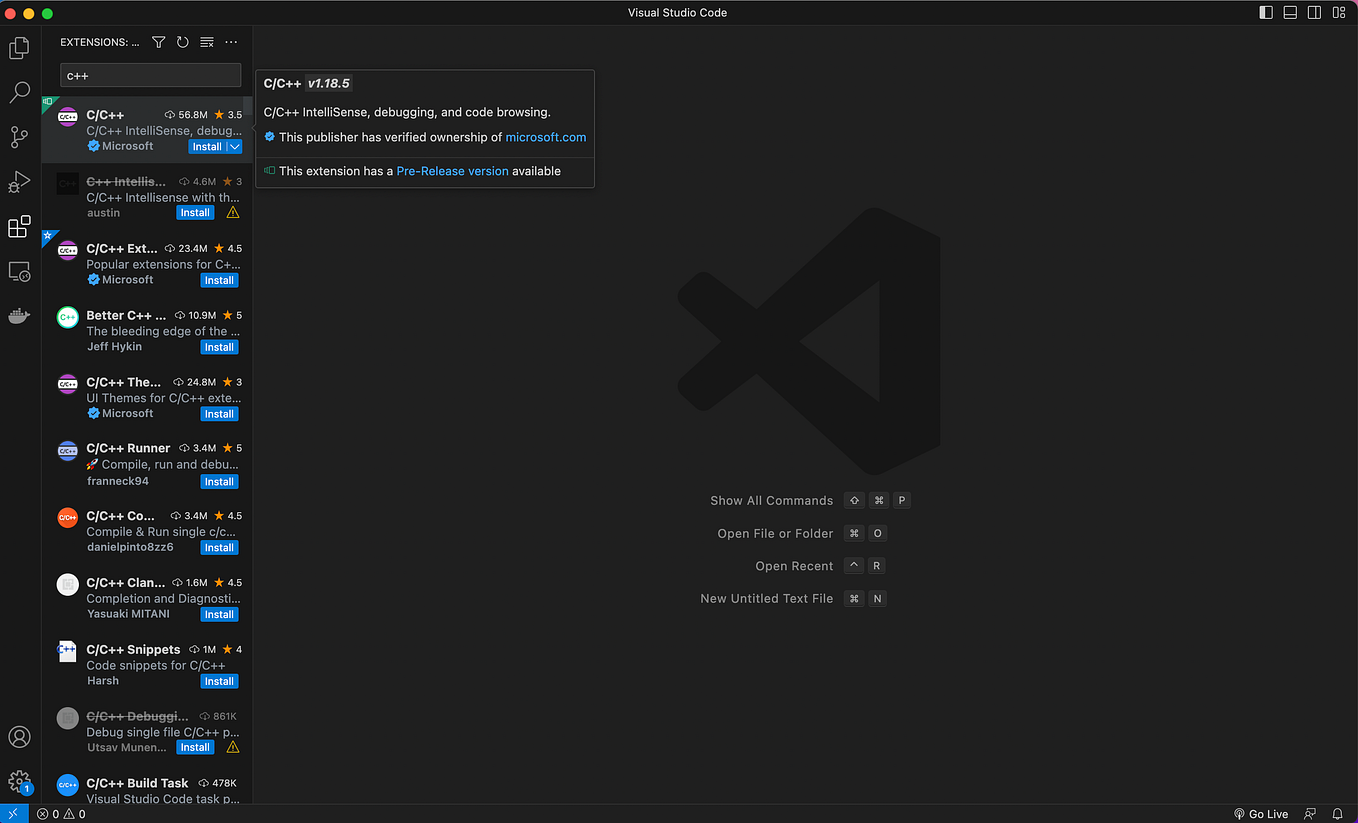This screenshot has height=823, width=1358.
Task: Open the Run and Debug view
Action: 19,182
